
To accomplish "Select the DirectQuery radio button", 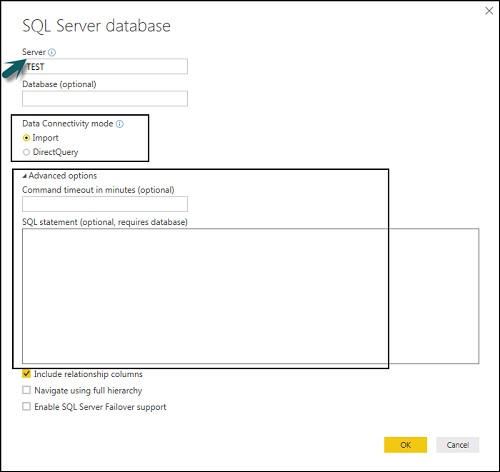I will click(x=26, y=152).
